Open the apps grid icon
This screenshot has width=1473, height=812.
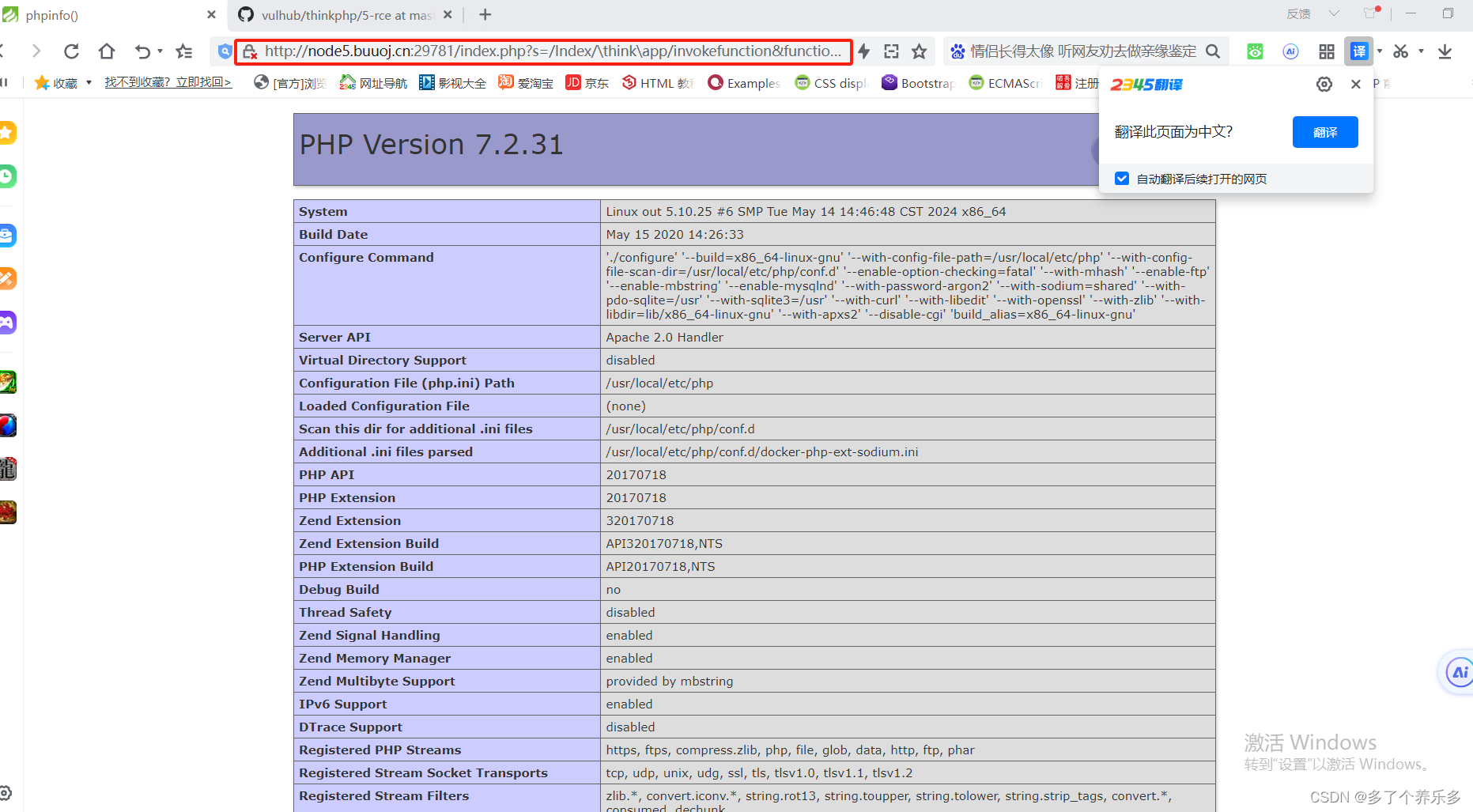pyautogui.click(x=1327, y=51)
